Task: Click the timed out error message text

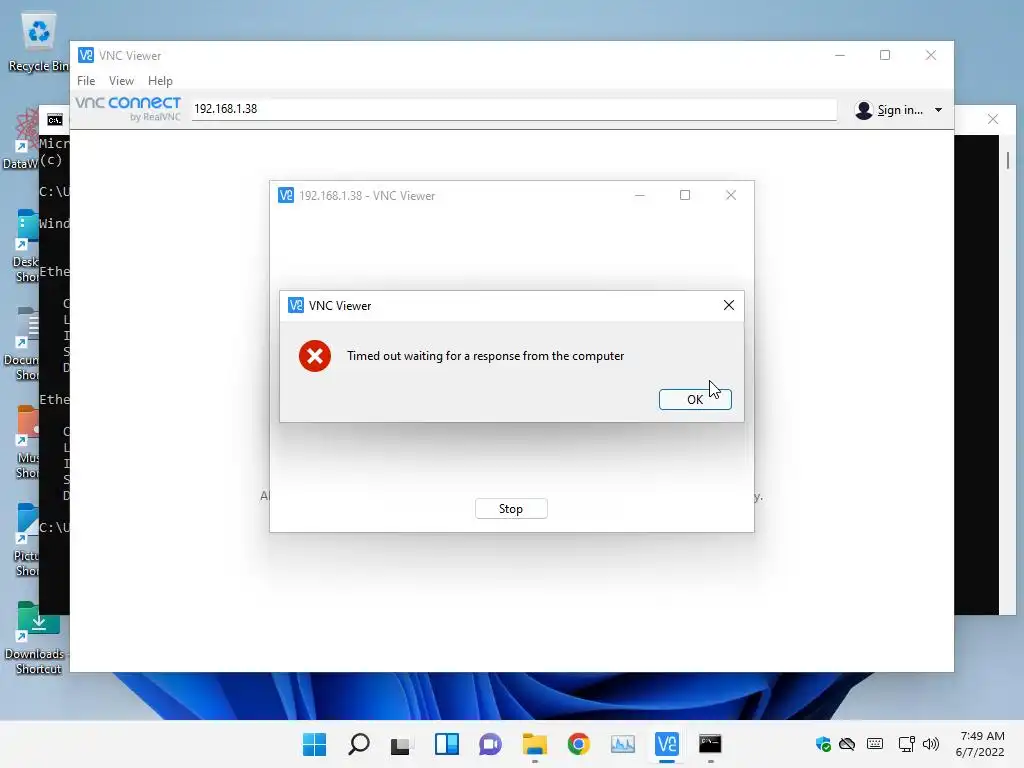Action: [485, 356]
